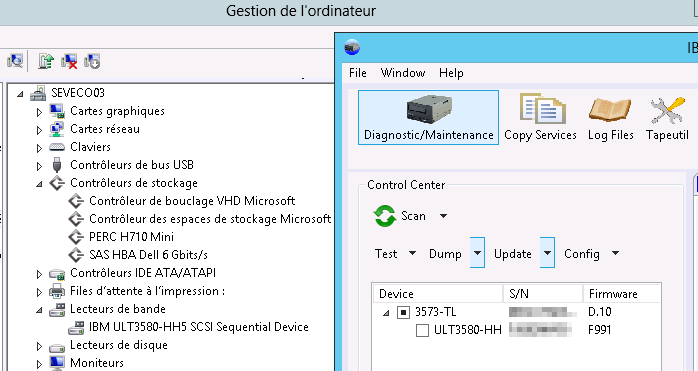Click the Cartes graphiques icon
Image resolution: width=698 pixels, height=371 pixels.
click(57, 111)
